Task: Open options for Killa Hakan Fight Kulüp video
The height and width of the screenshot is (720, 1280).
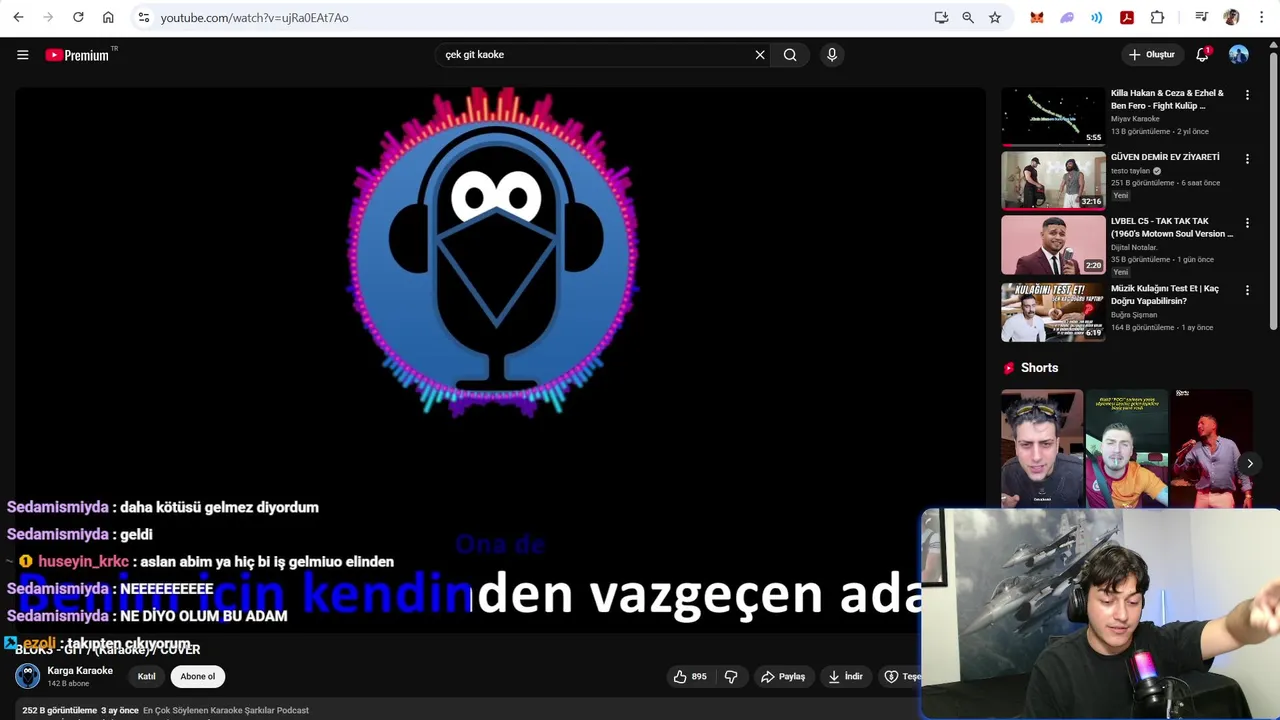Action: (x=1247, y=95)
